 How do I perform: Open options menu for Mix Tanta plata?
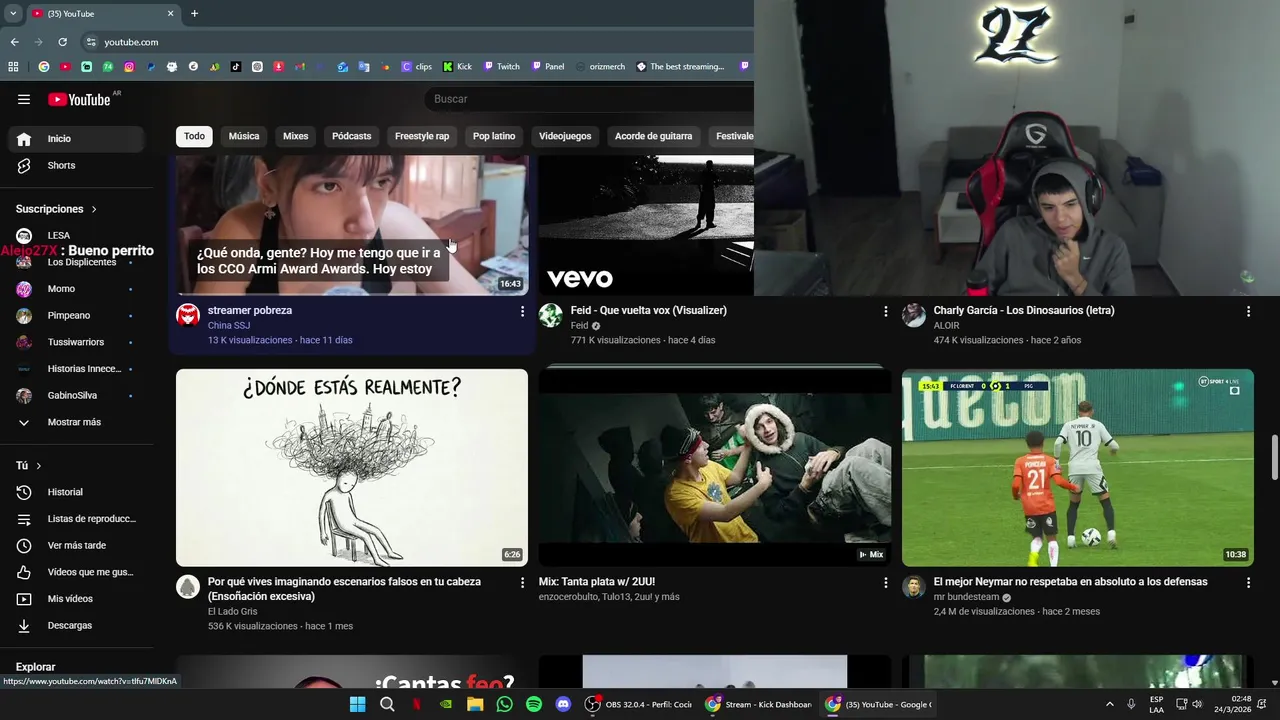tap(885, 582)
